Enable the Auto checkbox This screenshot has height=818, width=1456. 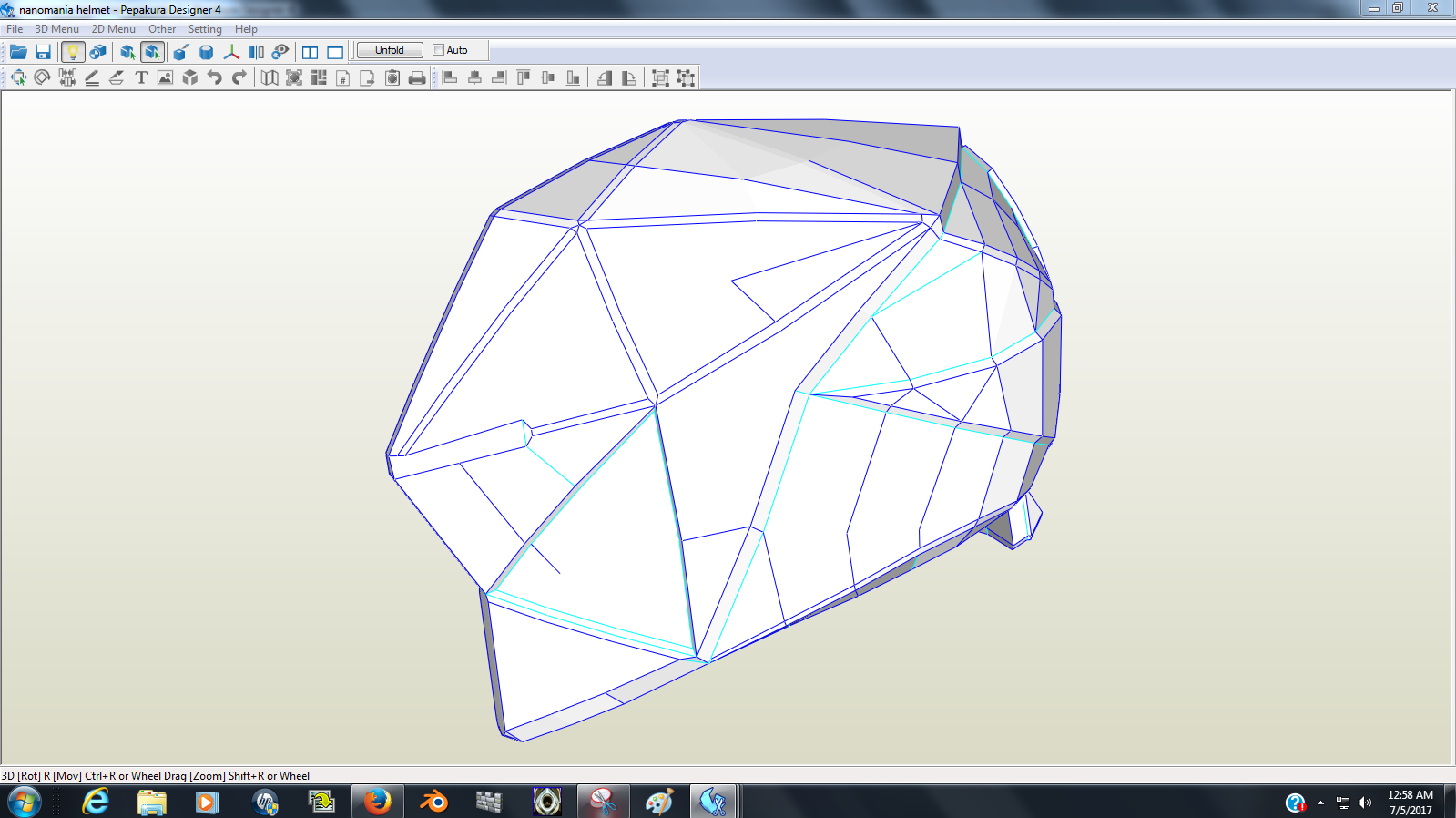[x=439, y=50]
